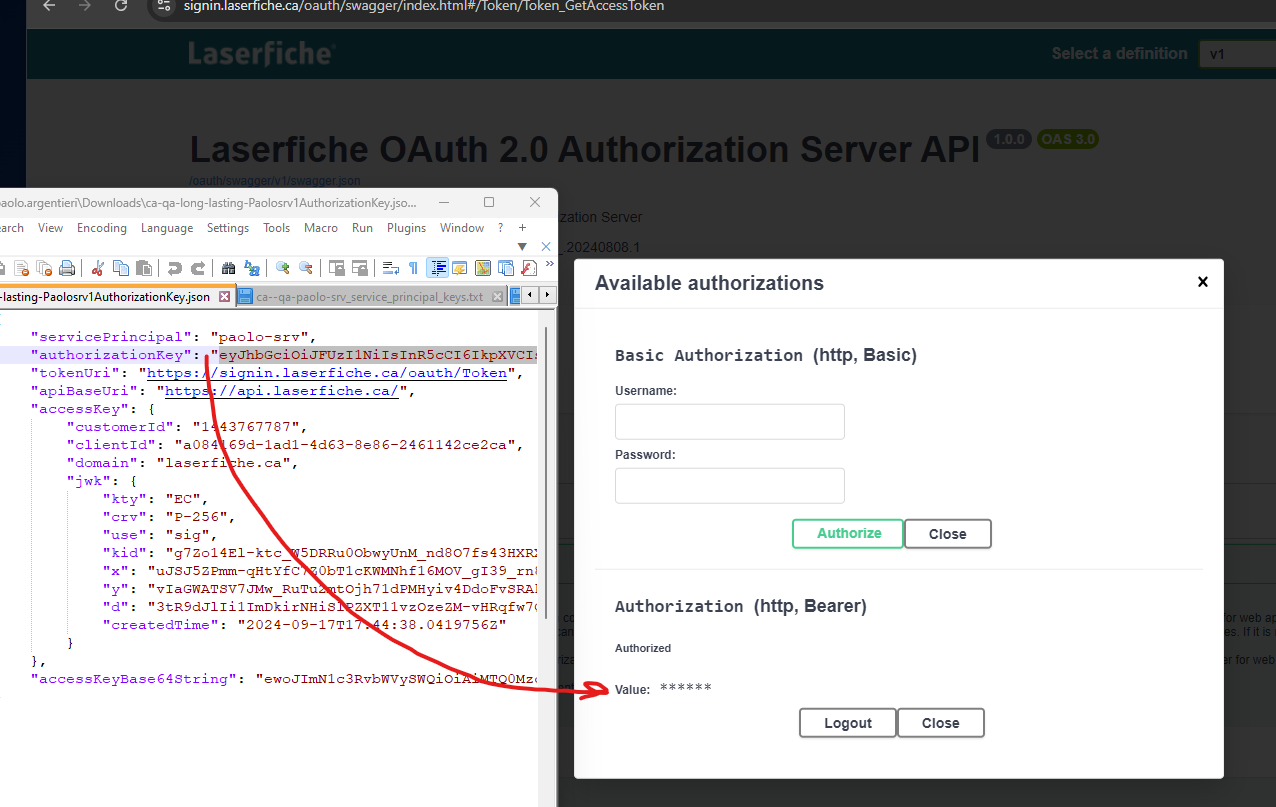1276x807 pixels.
Task: Click the Logout button
Action: [848, 723]
